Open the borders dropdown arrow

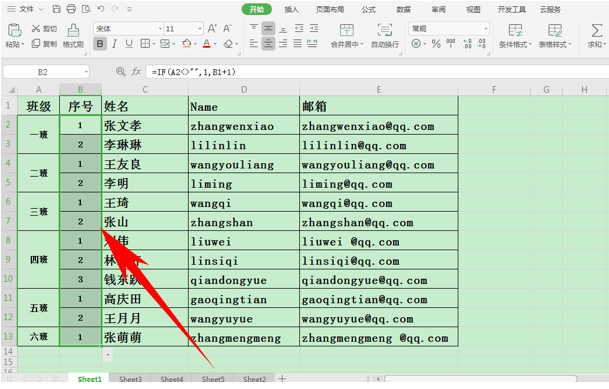point(154,44)
